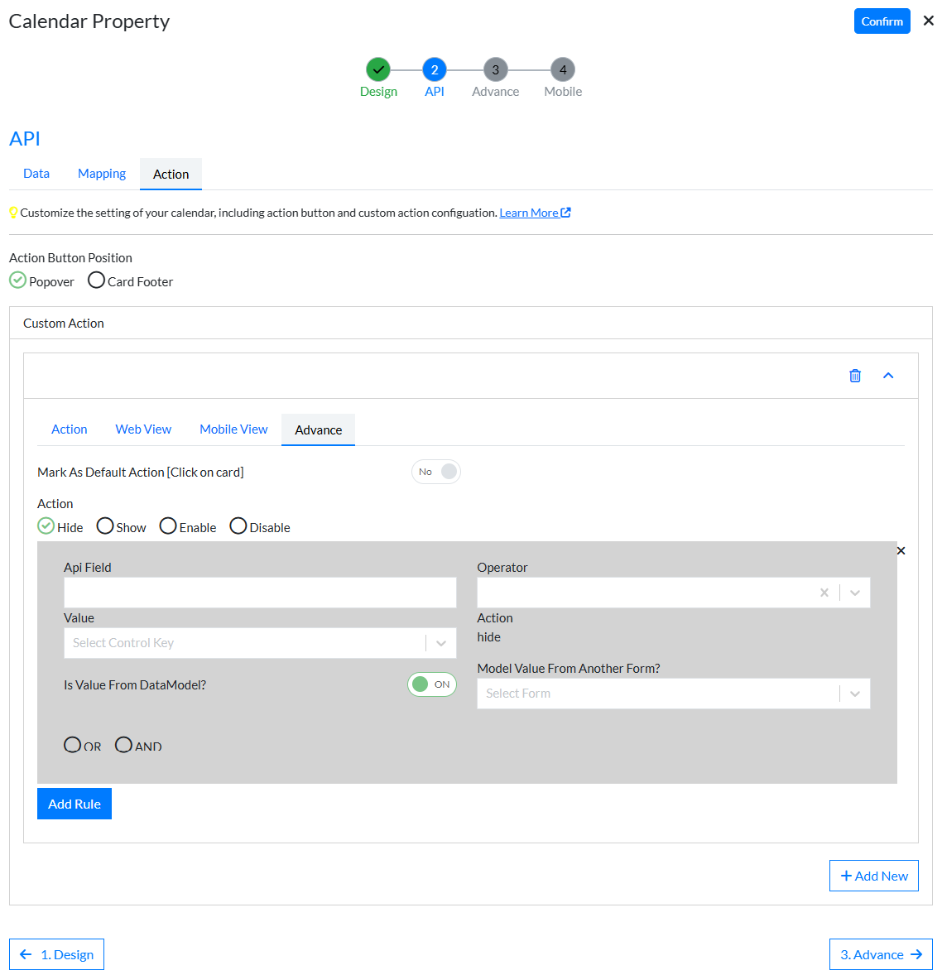Open the Web View tab

(x=143, y=430)
